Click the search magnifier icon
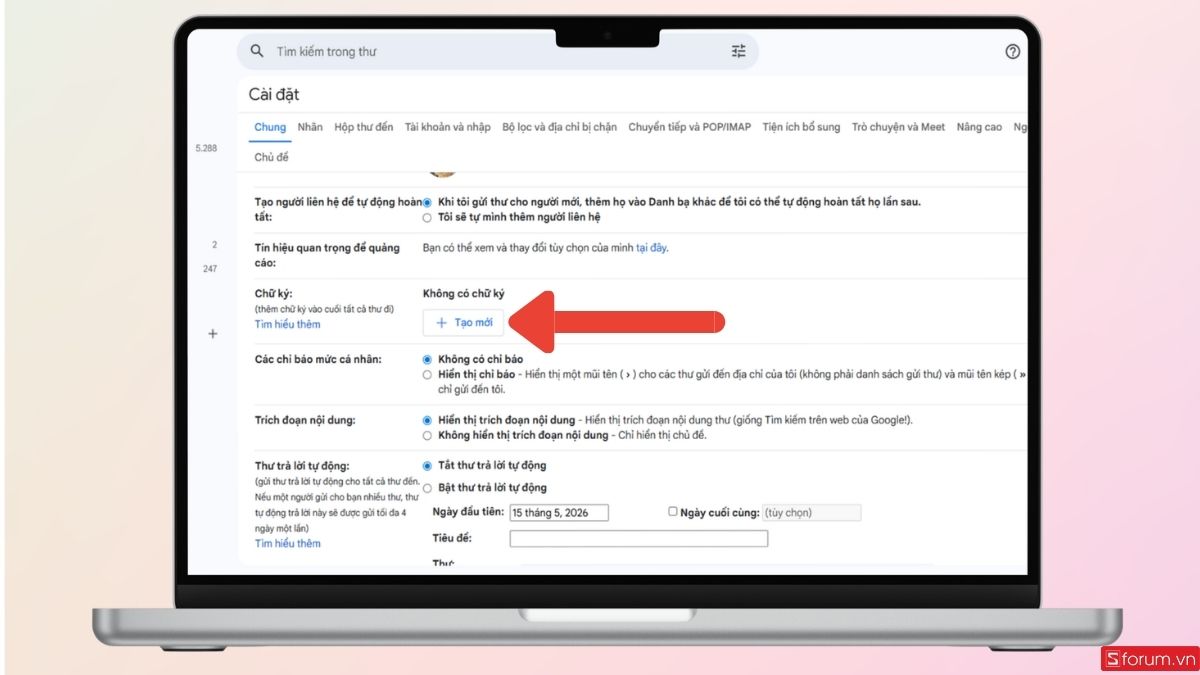 [257, 51]
